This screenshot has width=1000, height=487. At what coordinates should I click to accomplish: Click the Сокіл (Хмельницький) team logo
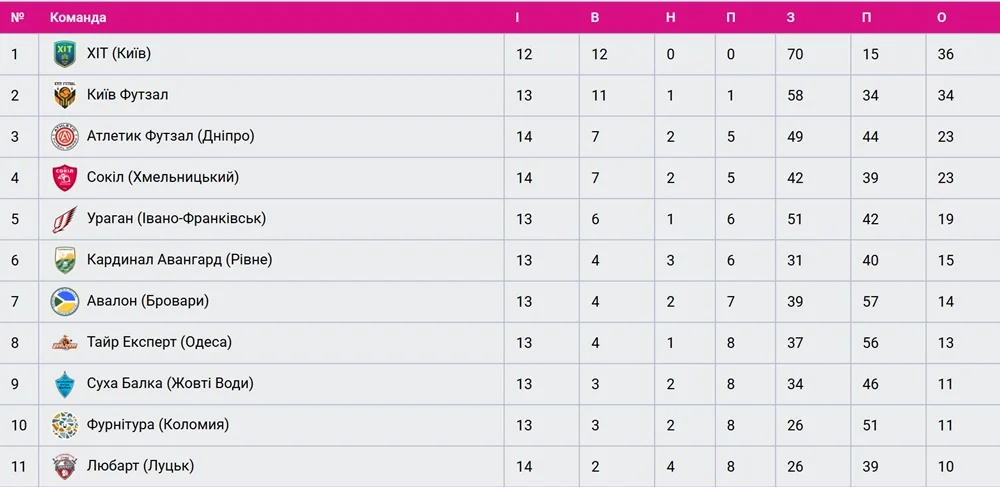(x=65, y=177)
